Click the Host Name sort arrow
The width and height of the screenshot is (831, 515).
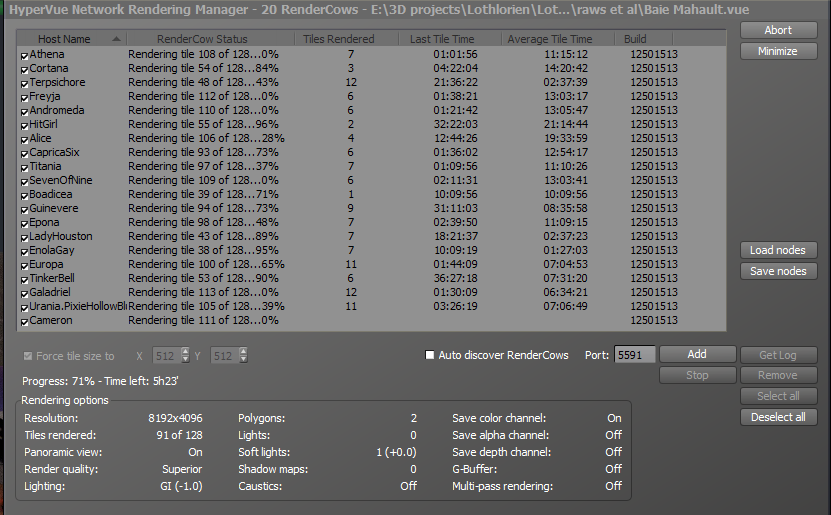(x=116, y=39)
